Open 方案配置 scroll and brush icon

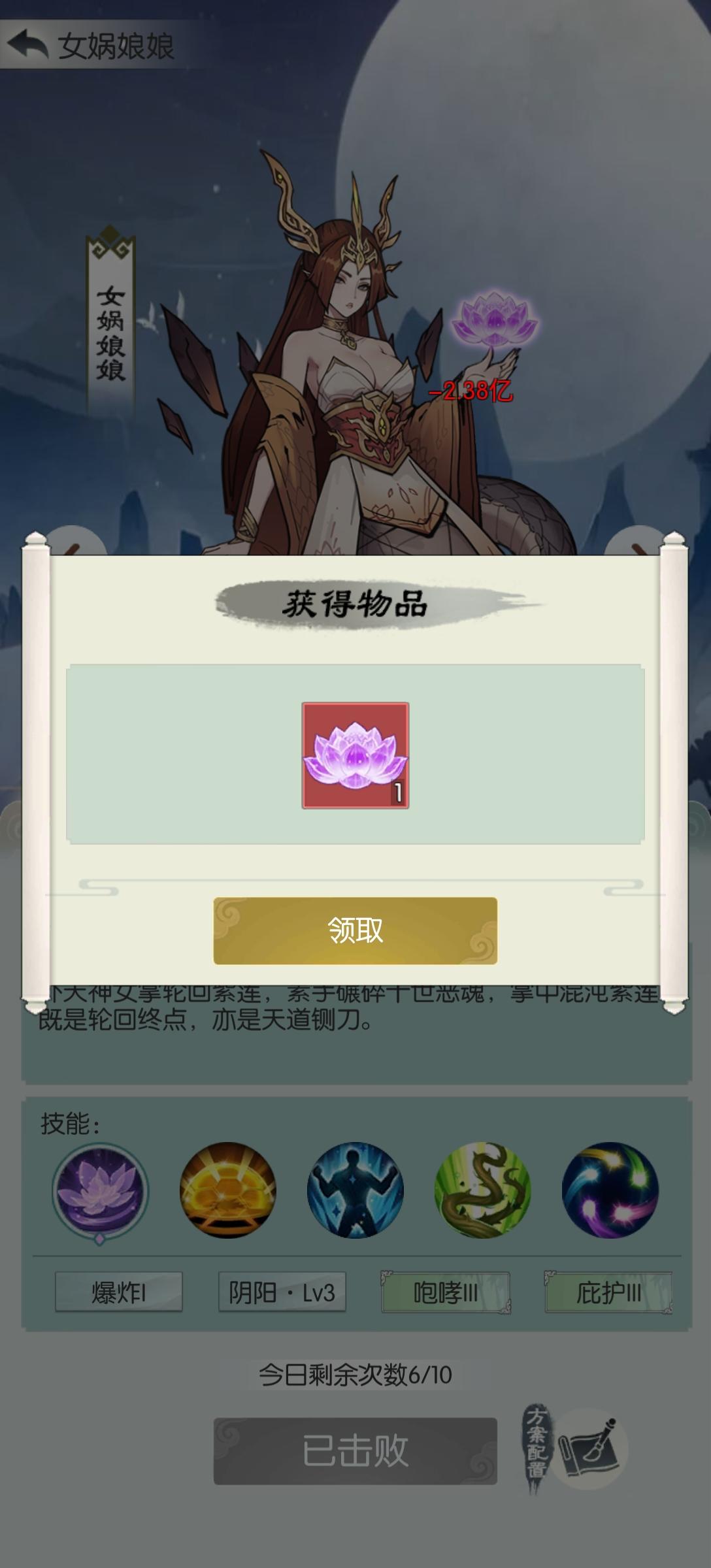click(575, 1449)
